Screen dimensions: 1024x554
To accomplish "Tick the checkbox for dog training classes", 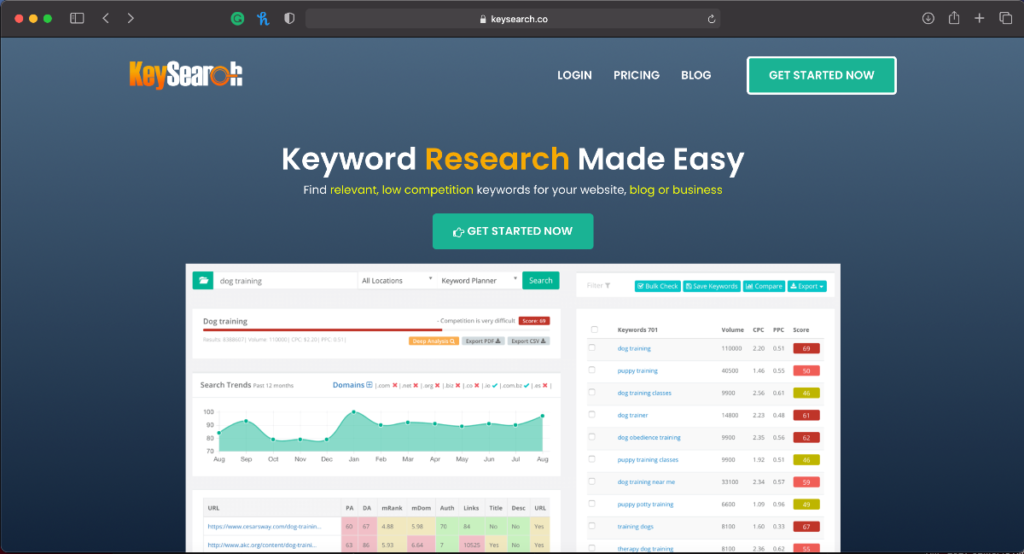I will [x=592, y=392].
